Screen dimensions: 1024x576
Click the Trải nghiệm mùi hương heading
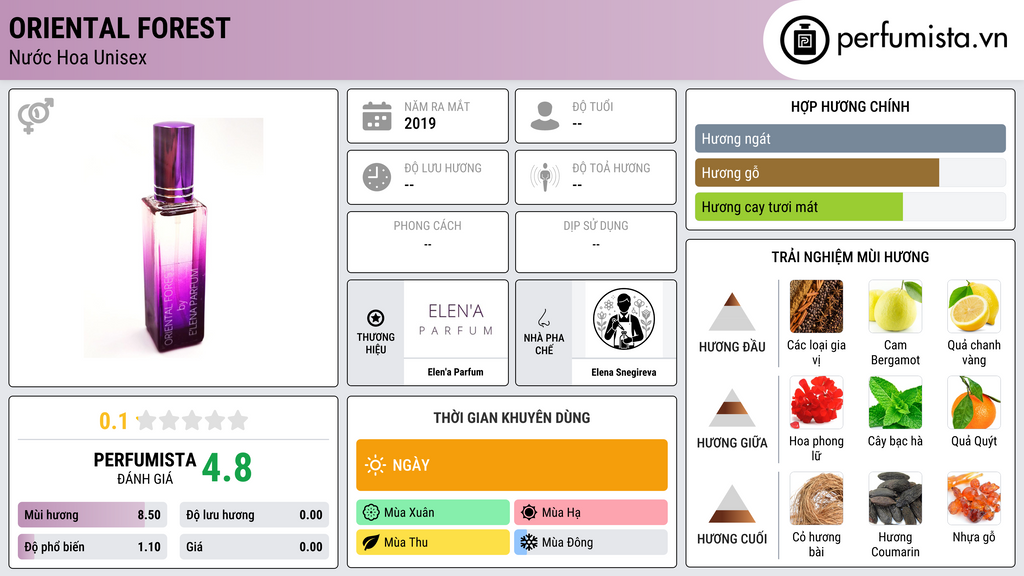[x=850, y=257]
